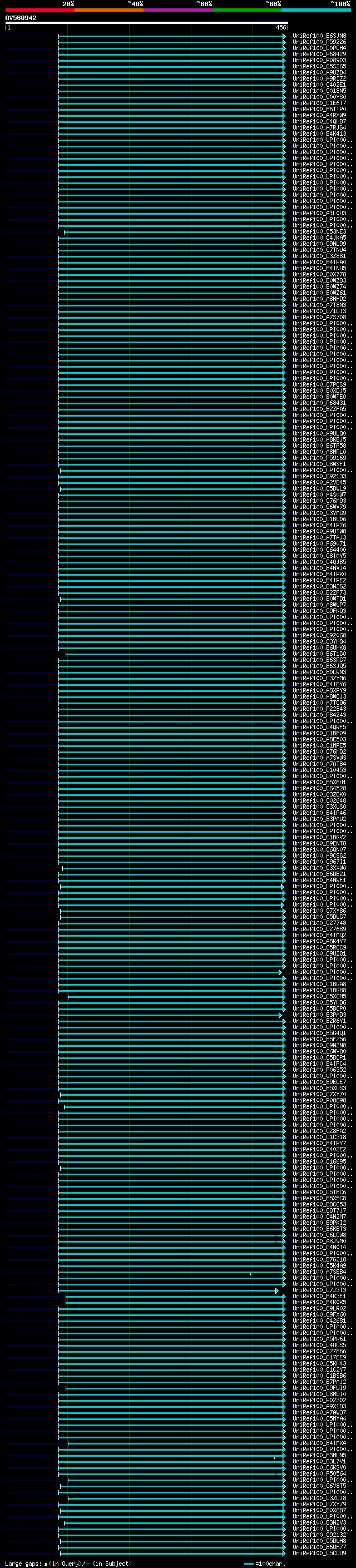Select label UniRef100_B7G218
Viewport: 356px width, 1568px height.
coord(319,1259)
